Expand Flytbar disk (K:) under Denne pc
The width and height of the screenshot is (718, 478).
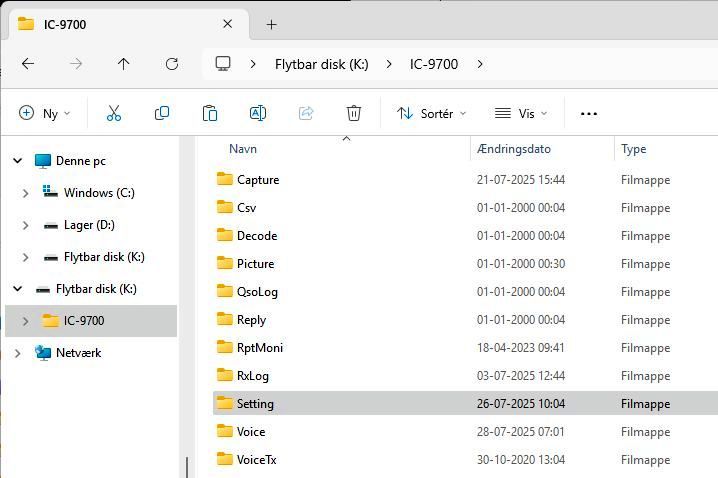point(26,257)
